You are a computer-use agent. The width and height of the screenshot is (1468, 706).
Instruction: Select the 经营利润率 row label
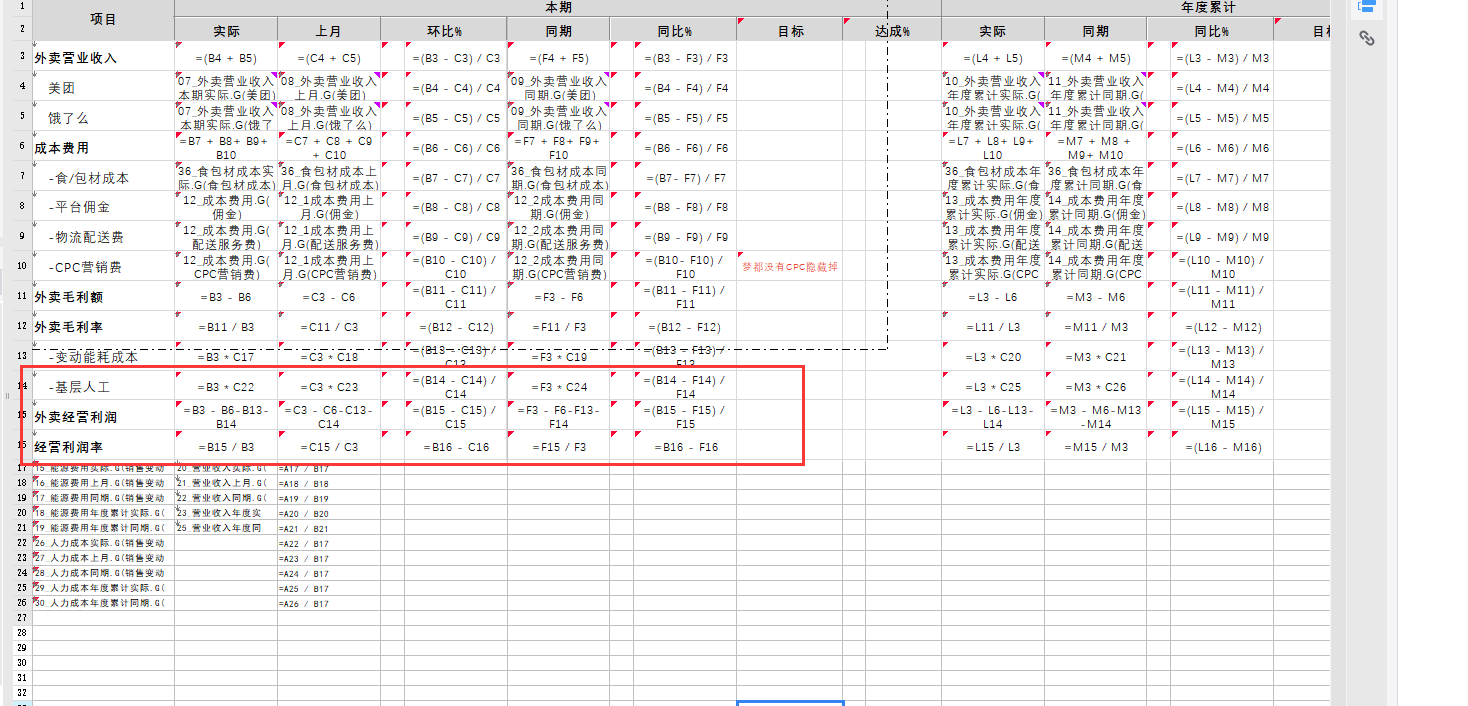104,446
